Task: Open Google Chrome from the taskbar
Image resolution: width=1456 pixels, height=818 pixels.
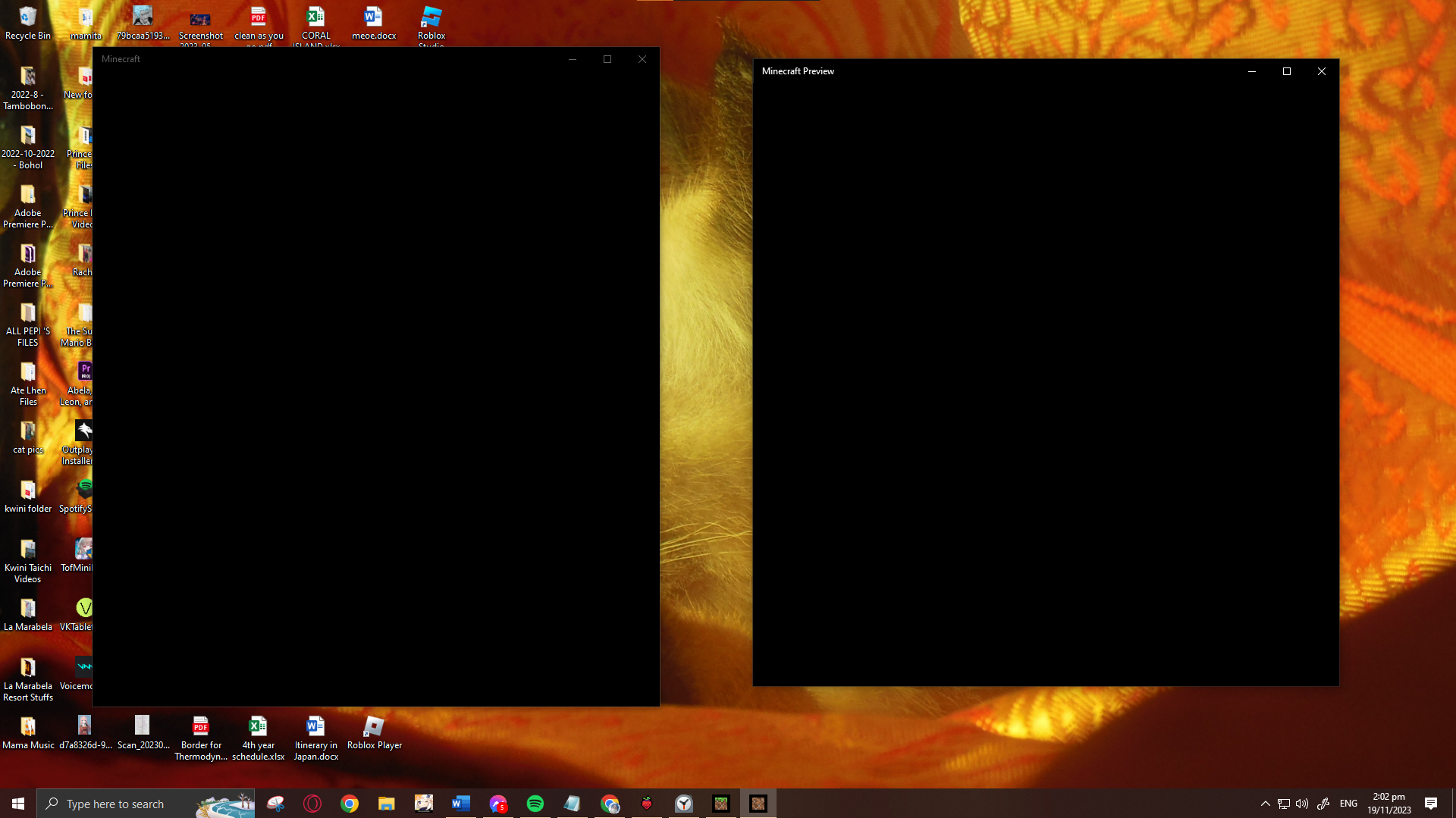Action: (350, 804)
